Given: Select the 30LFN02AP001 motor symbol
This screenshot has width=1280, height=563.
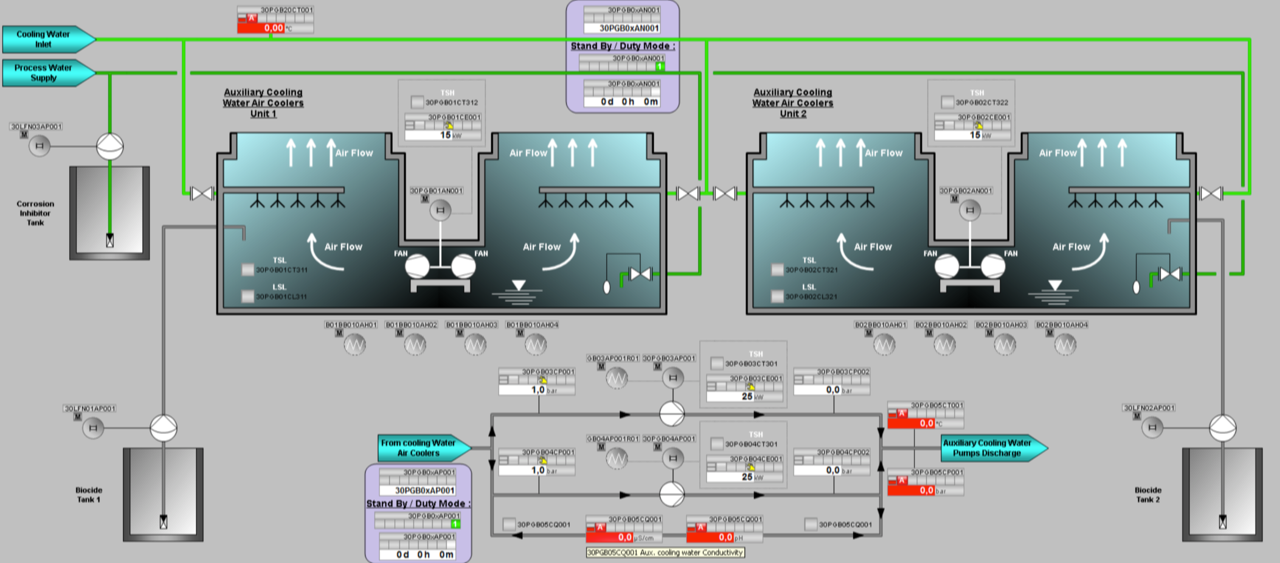Looking at the screenshot, I should 1153,427.
